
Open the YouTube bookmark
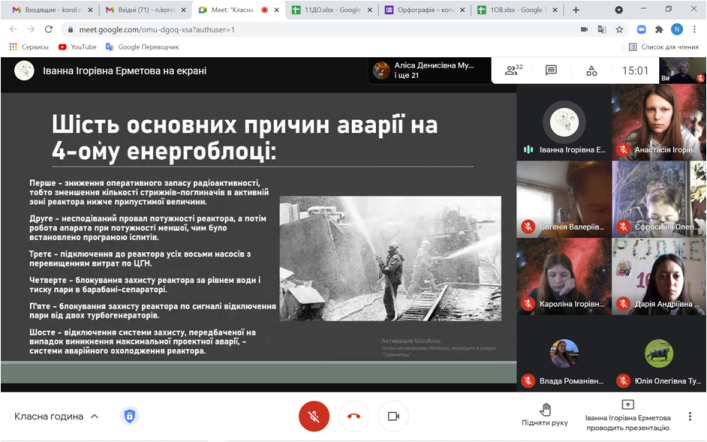[77, 46]
